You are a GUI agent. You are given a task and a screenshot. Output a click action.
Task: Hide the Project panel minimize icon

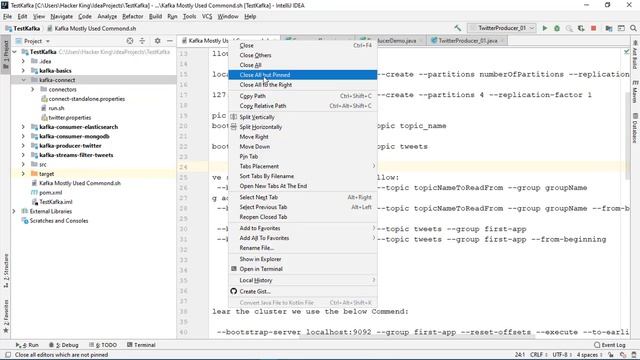[x=170, y=41]
